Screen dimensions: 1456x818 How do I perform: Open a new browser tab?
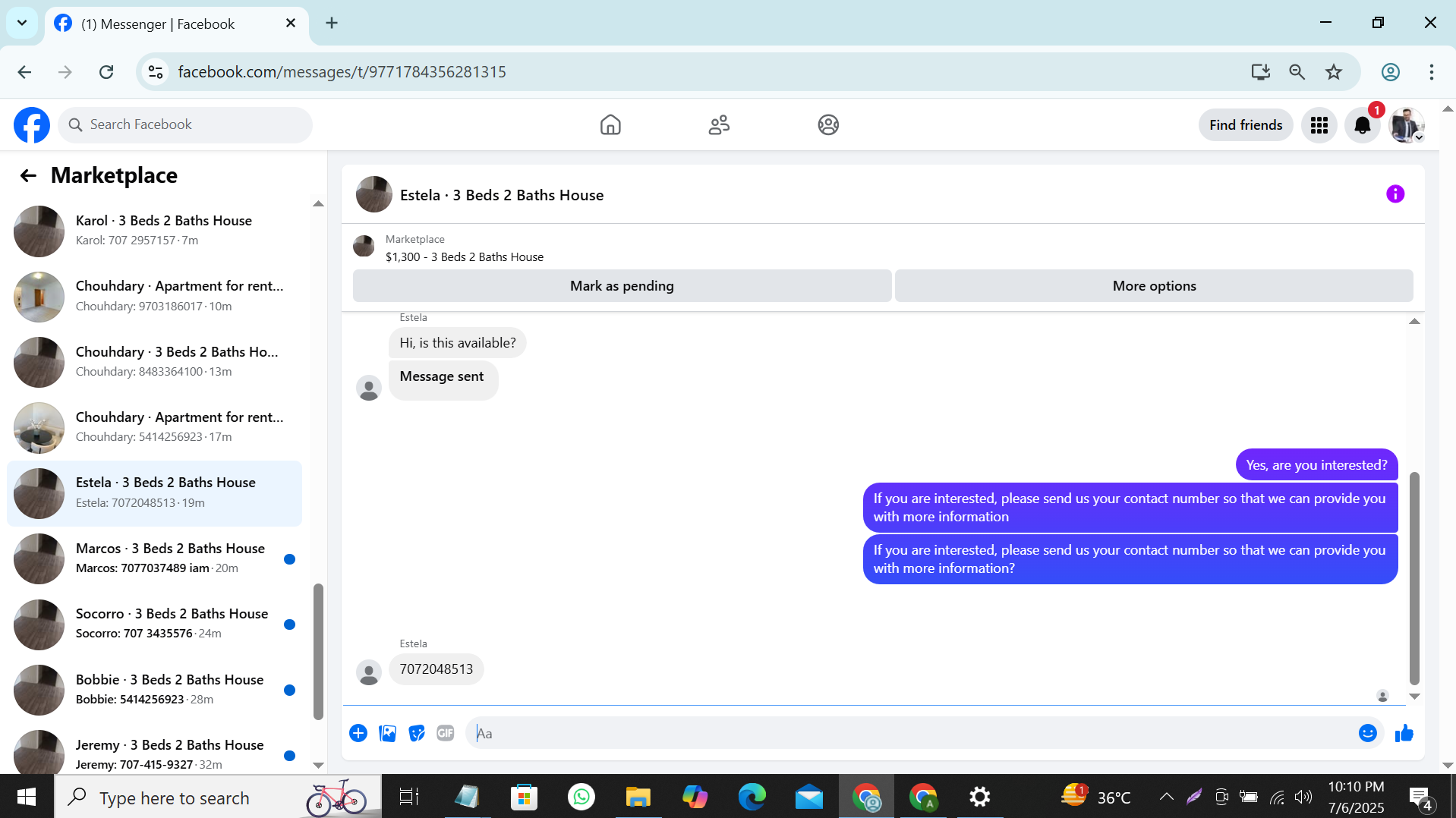point(332,24)
